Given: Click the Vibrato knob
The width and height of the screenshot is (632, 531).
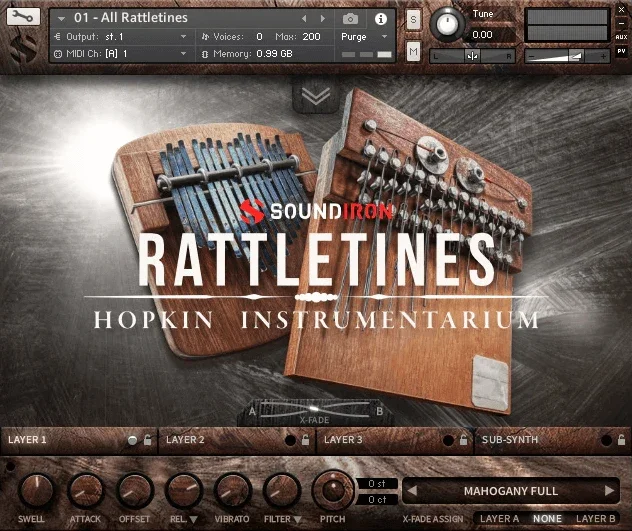Looking at the screenshot, I should coord(232,490).
